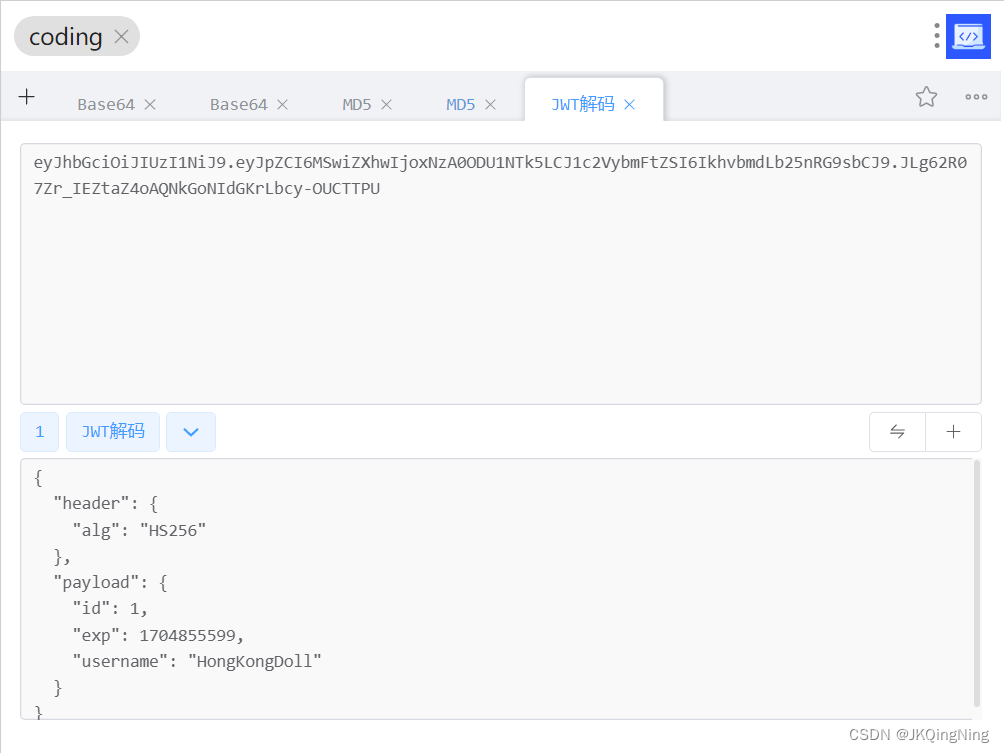Screen dimensions: 1004x753
Task: Remove the coding tag with its X
Action: pos(121,37)
